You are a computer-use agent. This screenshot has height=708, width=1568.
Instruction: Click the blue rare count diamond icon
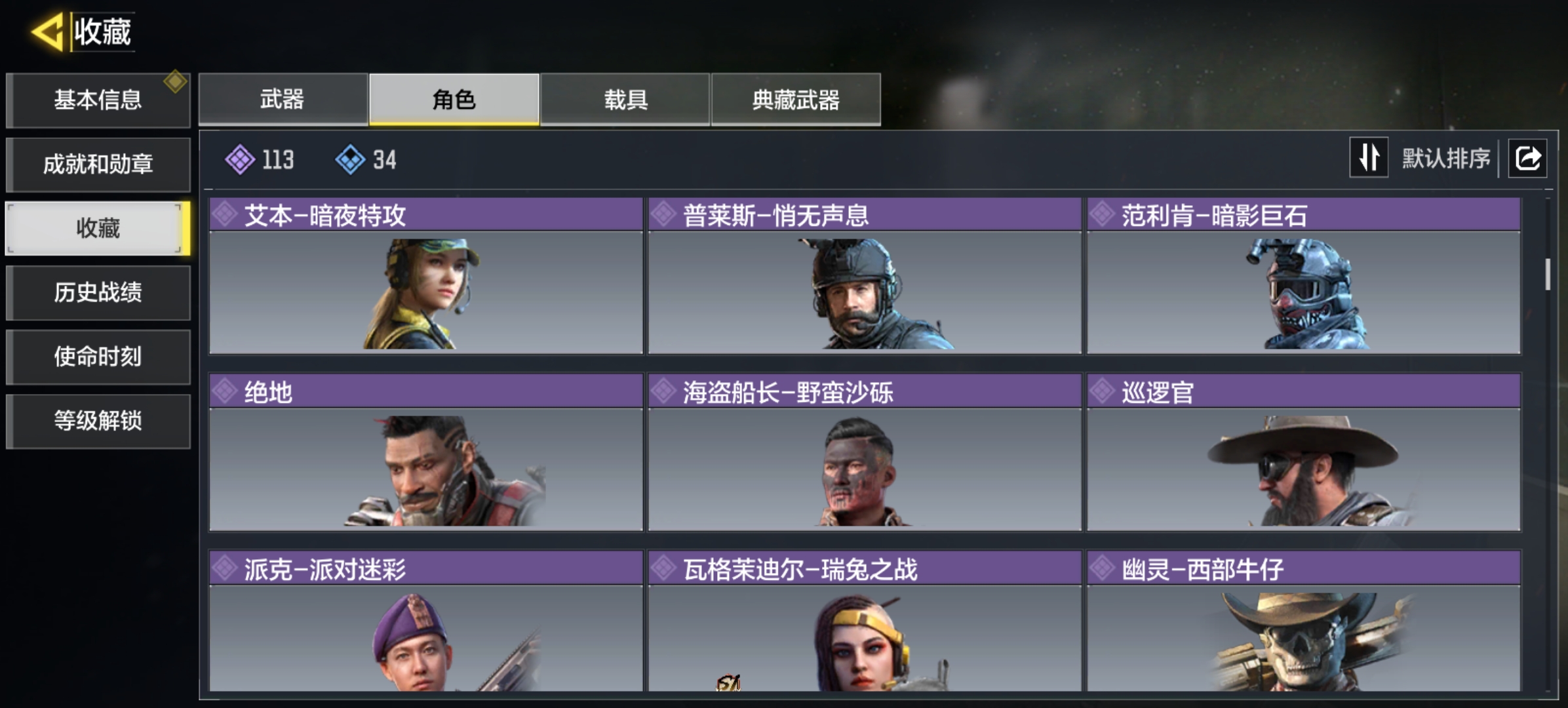(x=350, y=159)
